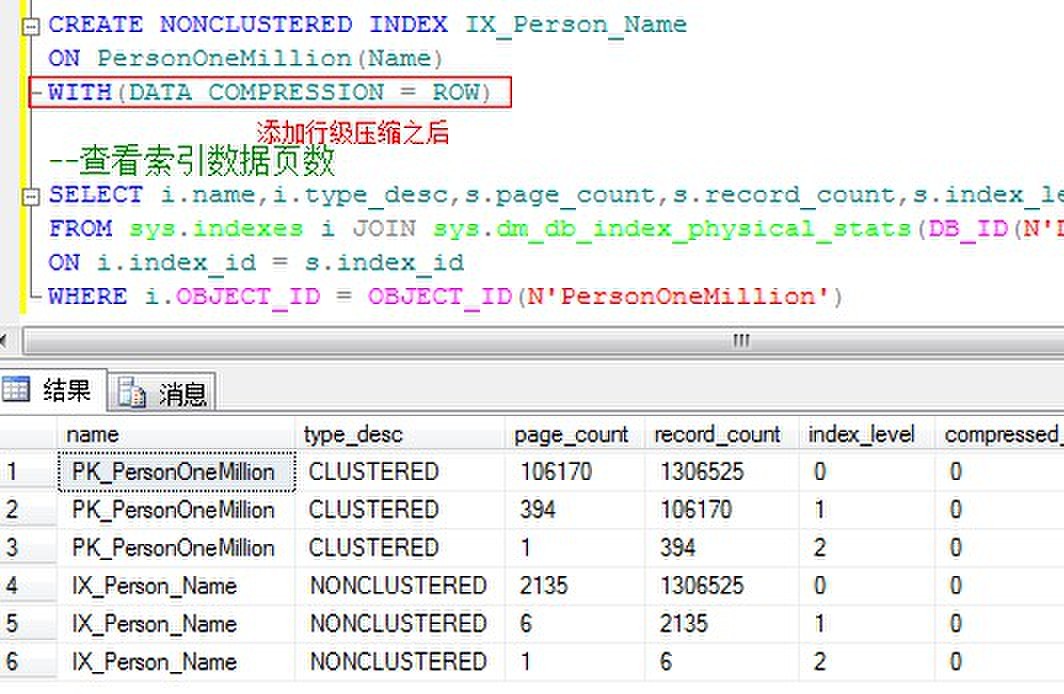Click the horizontal scrollbar of the editor
The width and height of the screenshot is (1064, 694).
(x=543, y=341)
